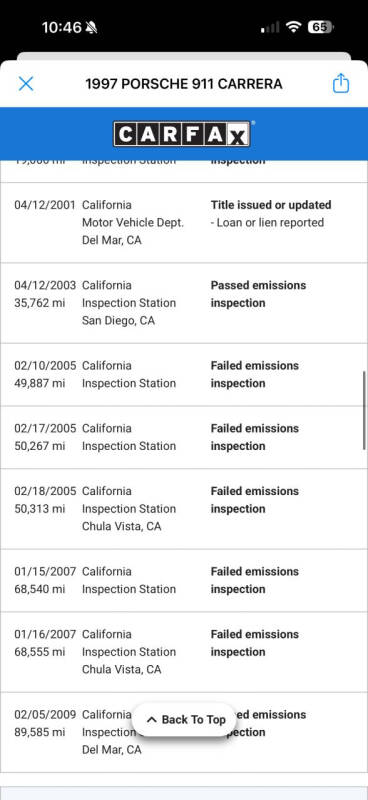Select the 02/10/2005 failed emissions entry
Viewport: 368px width, 800px height.
pyautogui.click(x=184, y=374)
